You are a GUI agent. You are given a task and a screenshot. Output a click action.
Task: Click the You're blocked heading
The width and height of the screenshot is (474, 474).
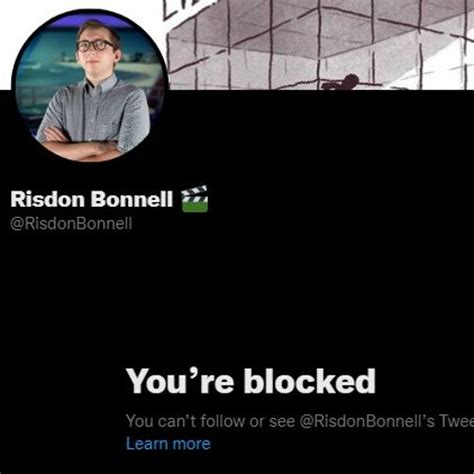tap(251, 381)
